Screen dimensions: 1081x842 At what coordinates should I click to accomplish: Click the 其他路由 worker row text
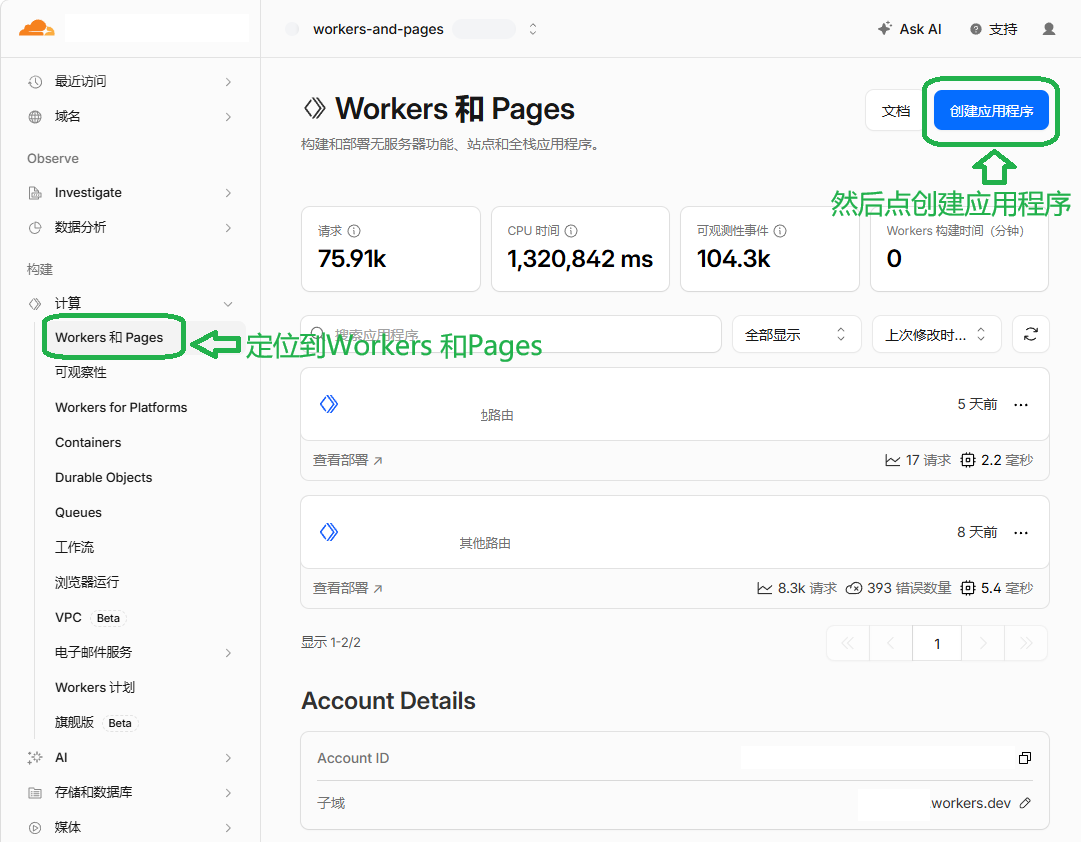[x=485, y=543]
